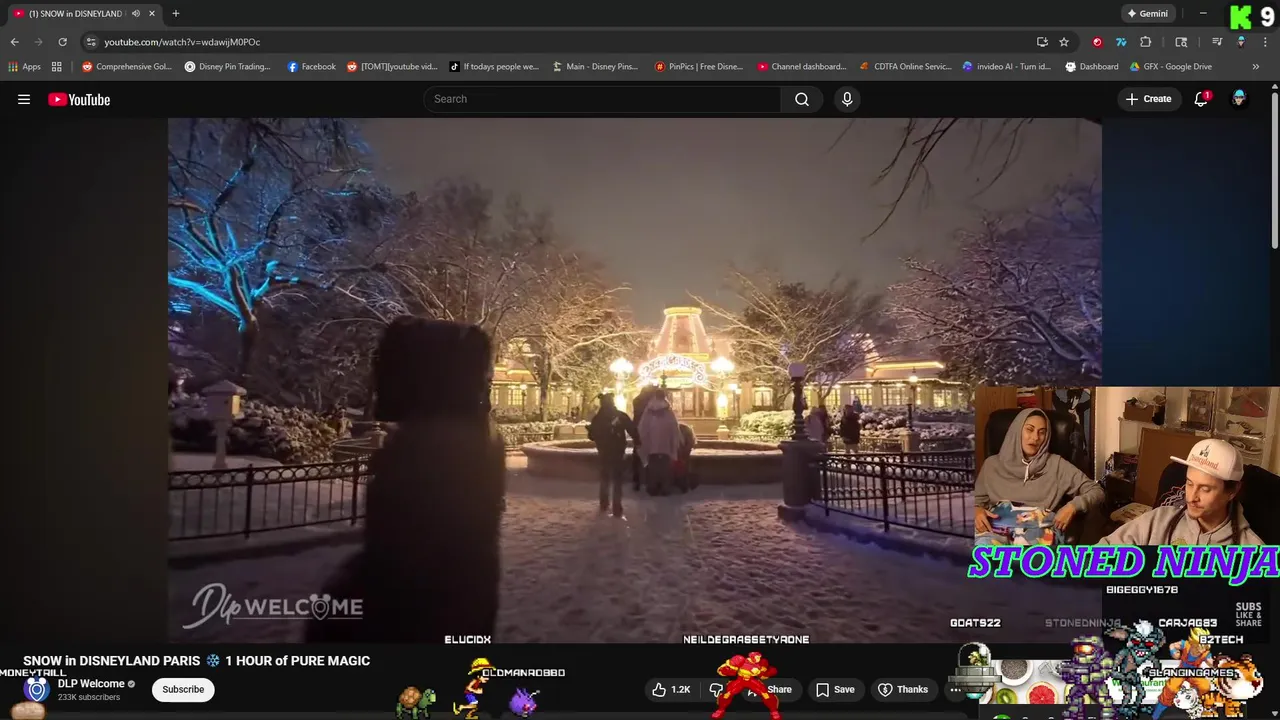Install the YouTube app from address bar
Image resolution: width=1280 pixels, height=720 pixels.
point(1042,42)
